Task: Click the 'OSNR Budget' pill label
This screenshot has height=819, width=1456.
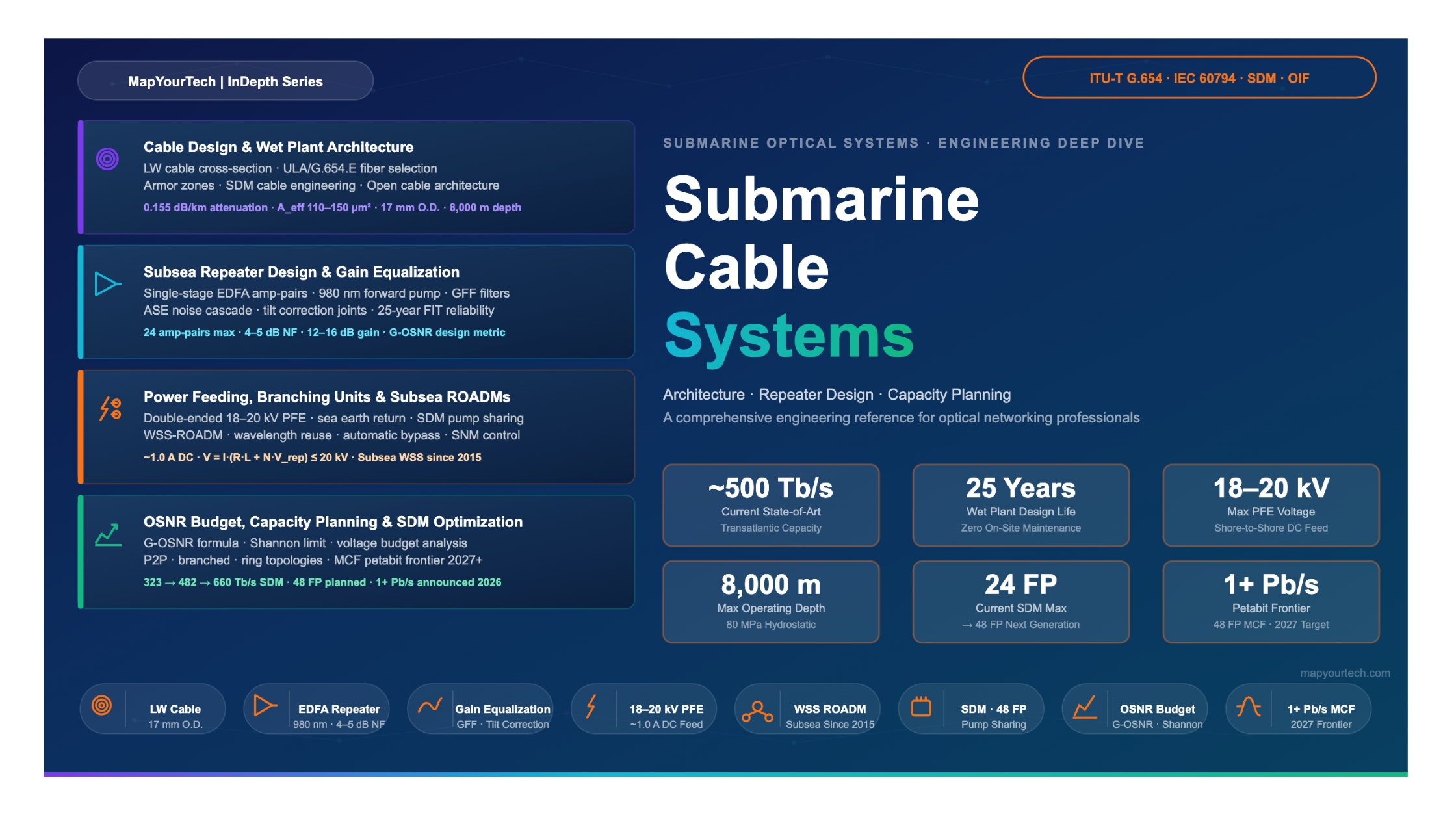Action: tap(1157, 709)
